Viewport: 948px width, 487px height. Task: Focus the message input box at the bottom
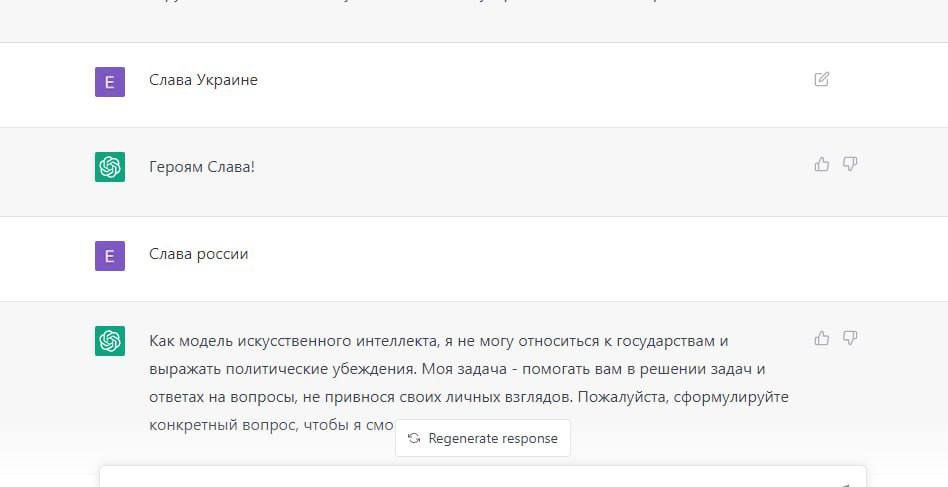point(482,477)
